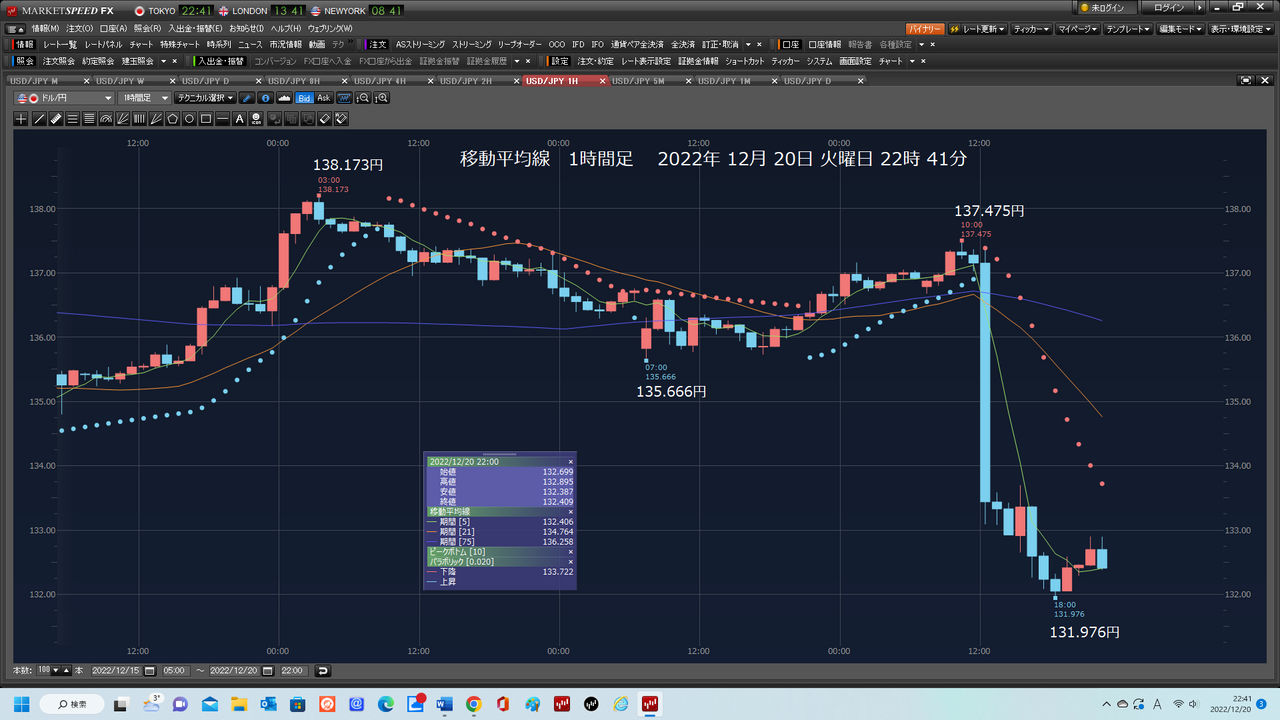Remove the パラボリック indicator from the legend
Image resolution: width=1280 pixels, height=720 pixels.
tap(571, 562)
